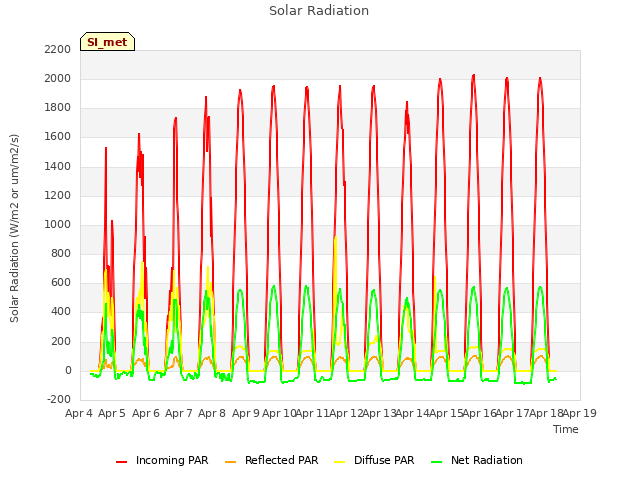Click the 1200 y-axis tick value
Image resolution: width=640 pixels, height=480 pixels.
pos(58,195)
